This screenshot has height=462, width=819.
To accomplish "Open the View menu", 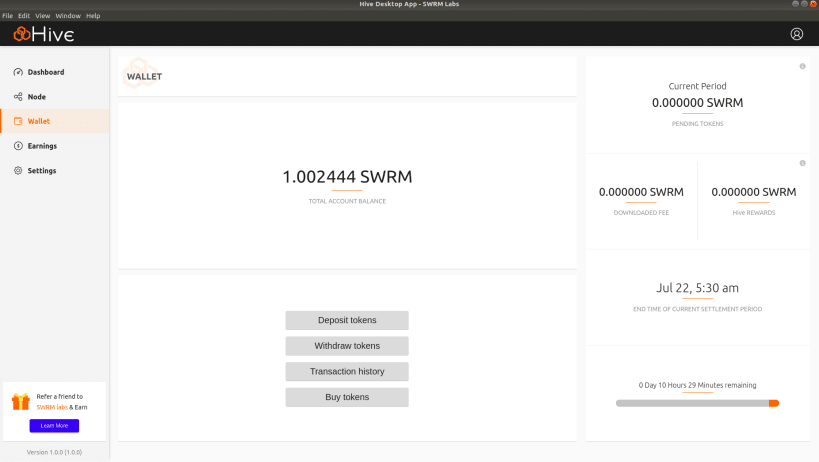I will point(42,16).
